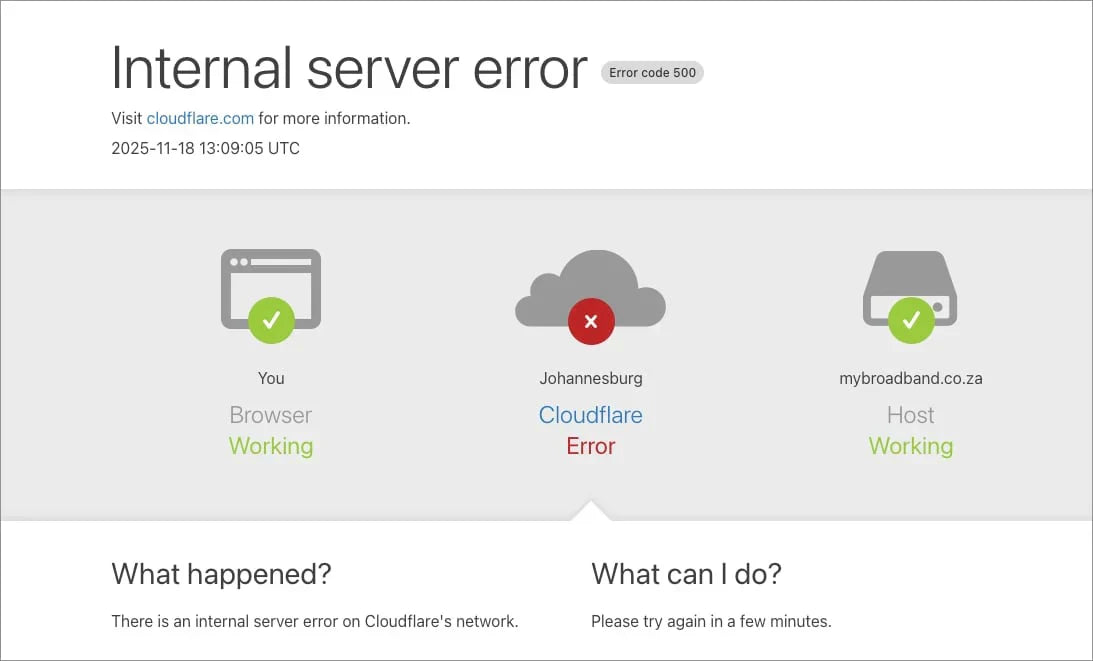This screenshot has height=661, width=1093.
Task: Select the 'Internal server error' heading
Action: point(348,68)
